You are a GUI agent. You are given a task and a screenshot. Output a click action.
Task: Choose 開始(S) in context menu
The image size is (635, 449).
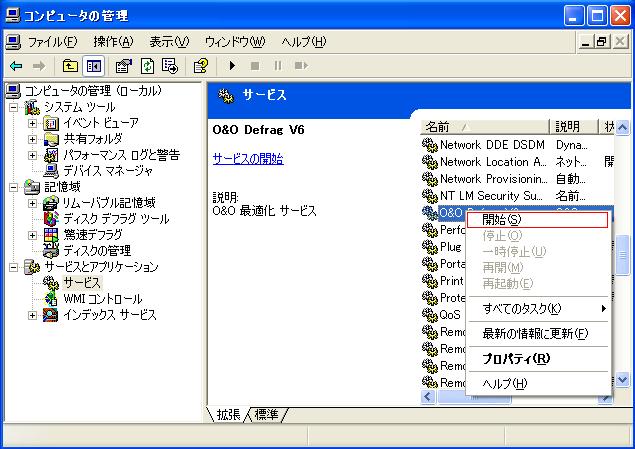[537, 220]
